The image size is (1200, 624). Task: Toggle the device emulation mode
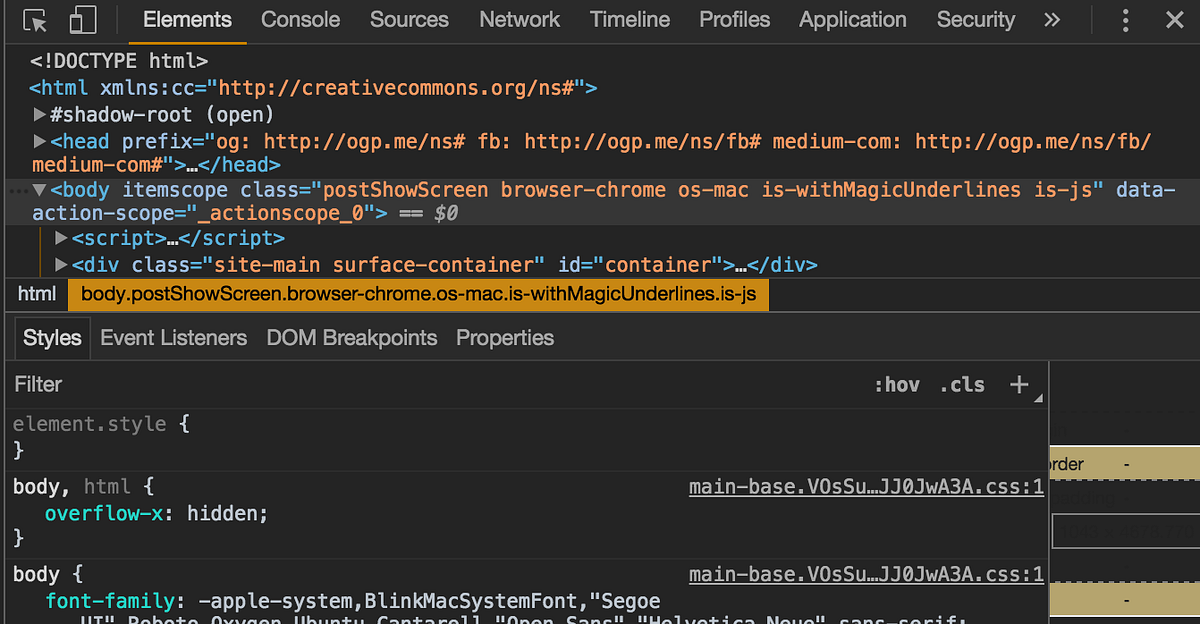click(x=81, y=19)
